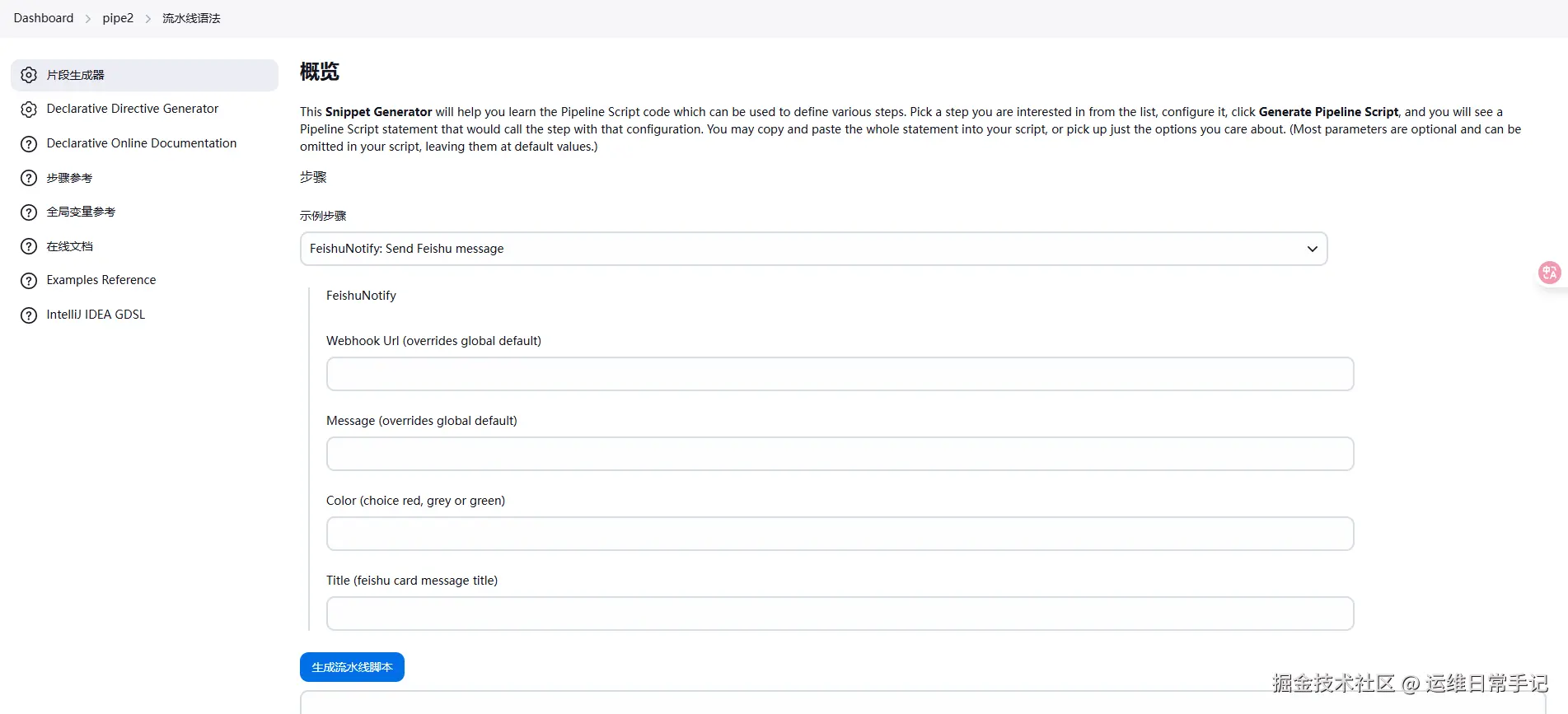Select the Title feishu card input field
Screen dimensions: 1568x714
840,614
